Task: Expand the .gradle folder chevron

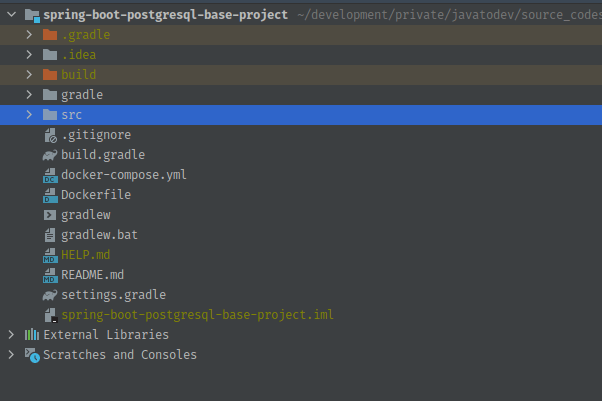Action: tap(29, 35)
